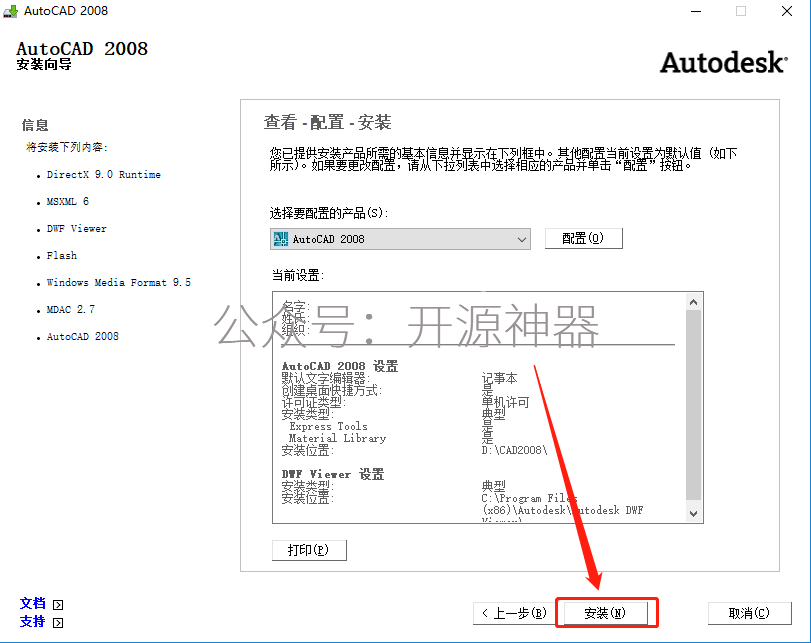811x643 pixels.
Task: Click the 安装(N) install button
Action: [605, 613]
